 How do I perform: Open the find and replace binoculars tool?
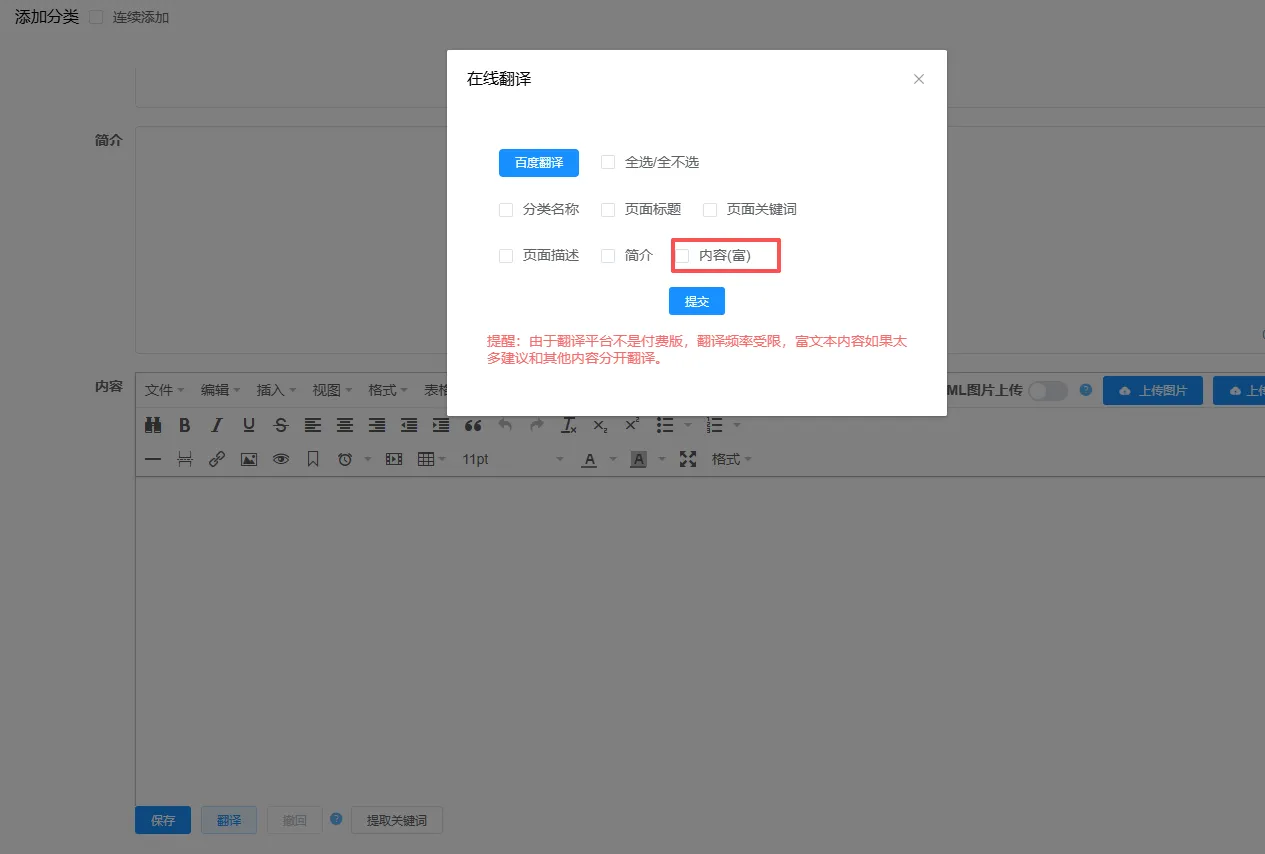pyautogui.click(x=153, y=425)
